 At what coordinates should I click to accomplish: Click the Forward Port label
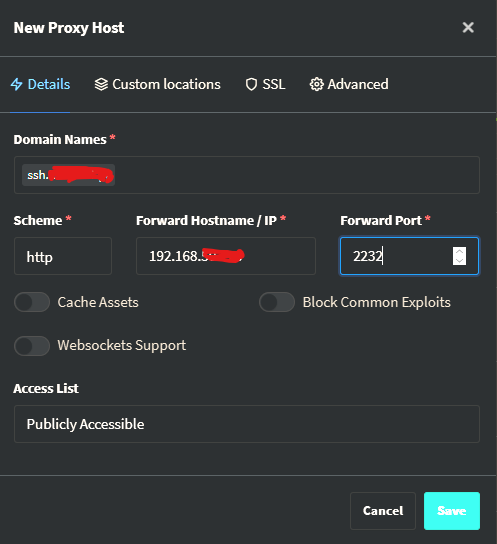tap(381, 221)
